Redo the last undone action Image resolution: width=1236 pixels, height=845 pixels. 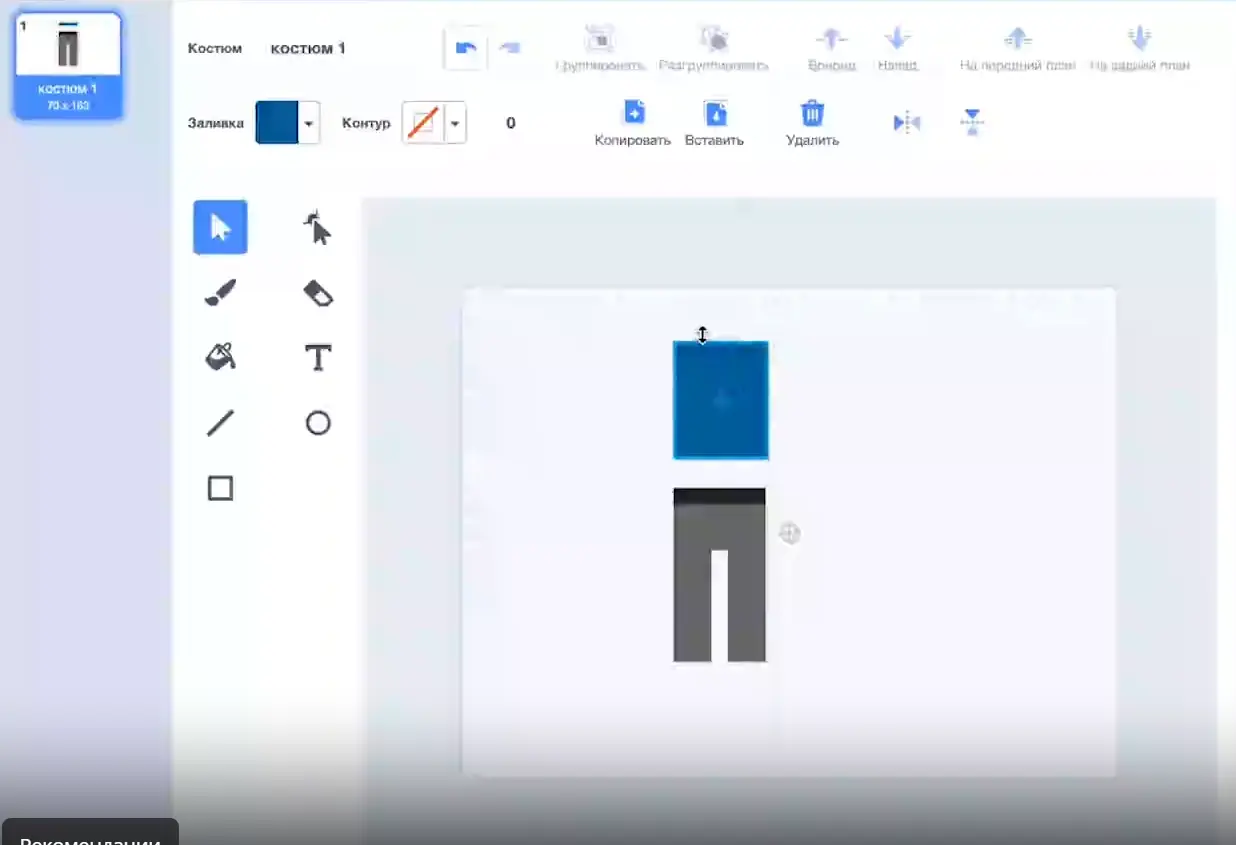pos(510,48)
